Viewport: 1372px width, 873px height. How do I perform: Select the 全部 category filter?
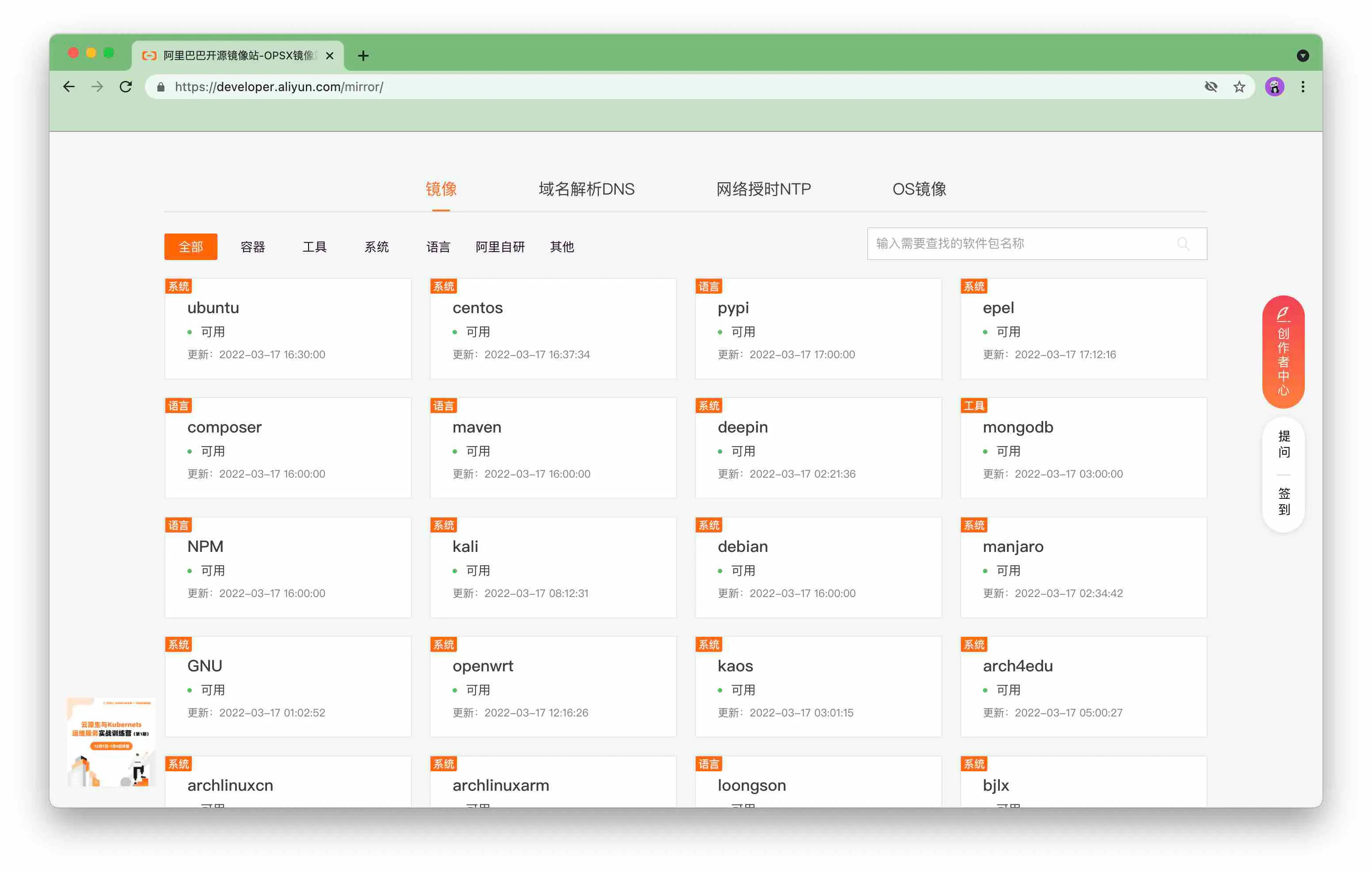click(x=191, y=247)
